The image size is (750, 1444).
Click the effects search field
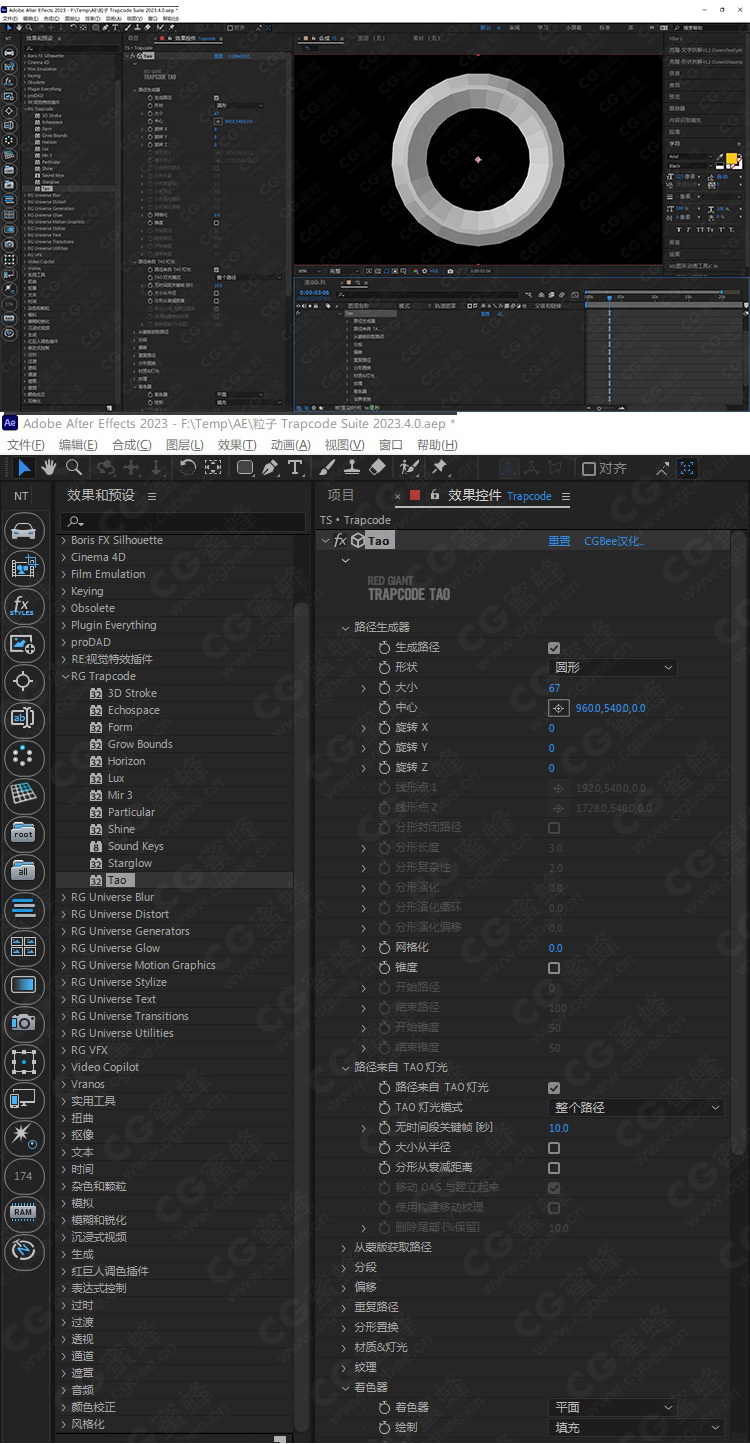pyautogui.click(x=182, y=521)
